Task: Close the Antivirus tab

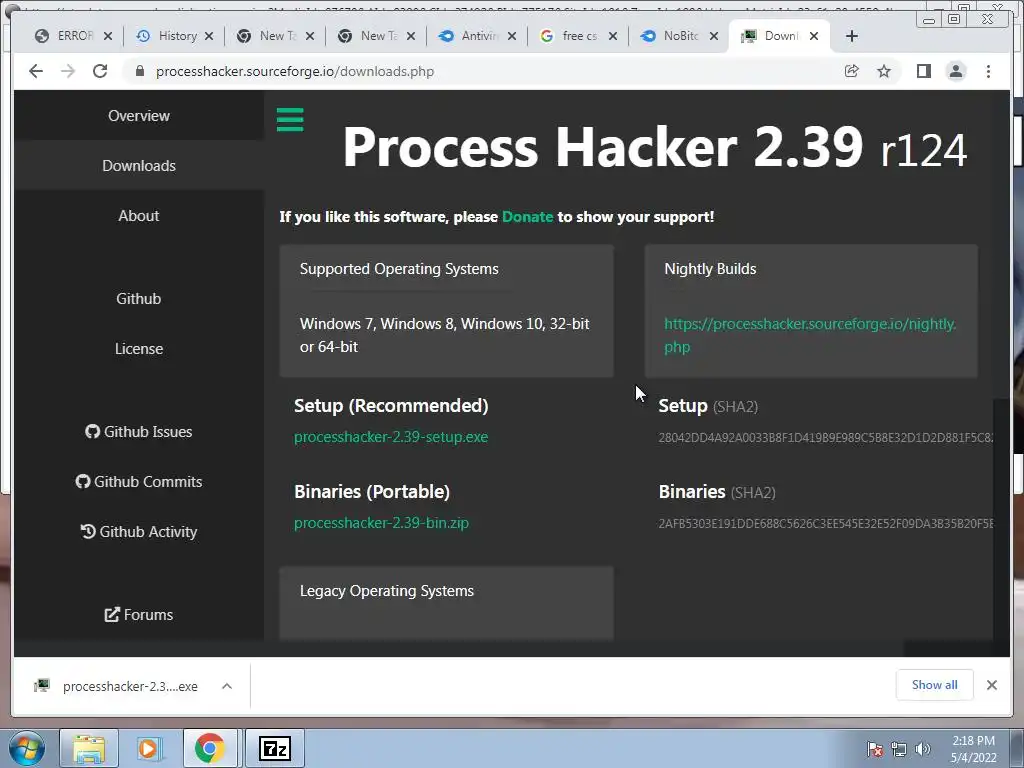Action: point(512,36)
